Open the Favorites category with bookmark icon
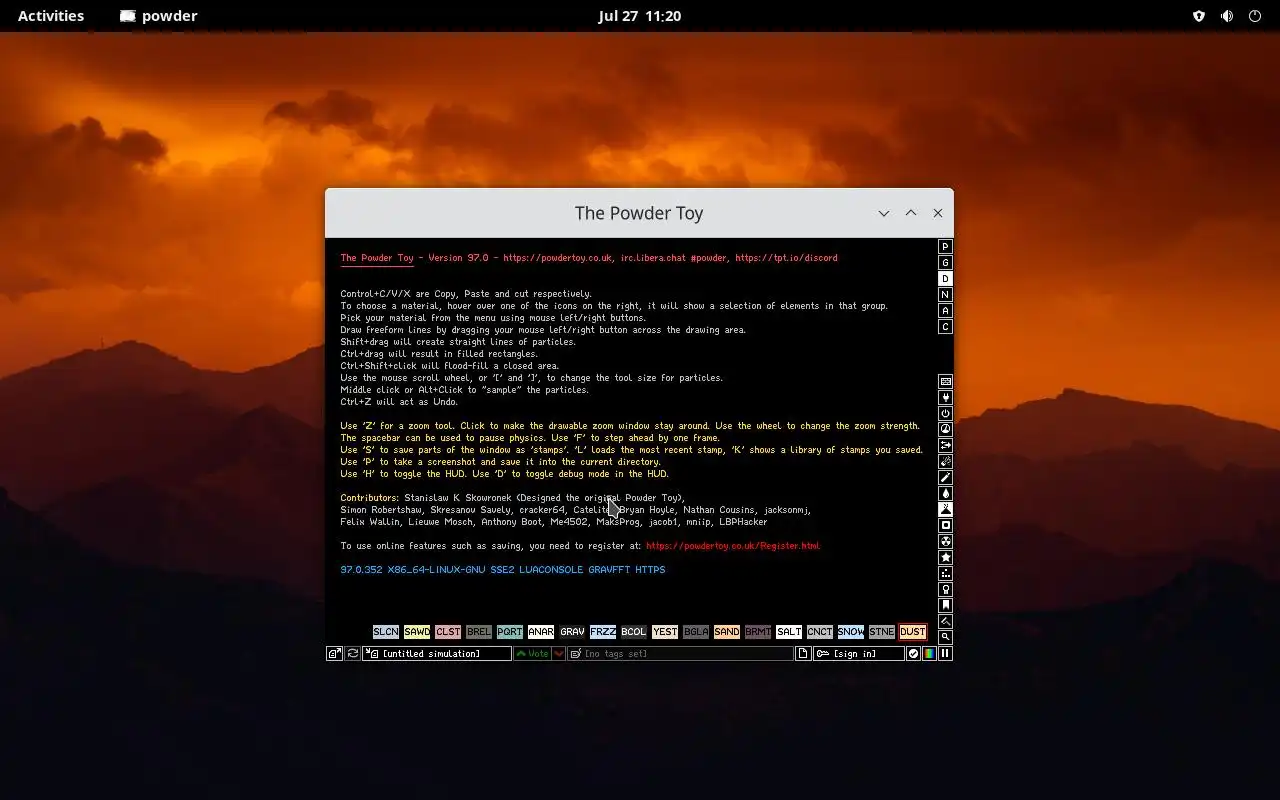Image resolution: width=1280 pixels, height=800 pixels. (945, 605)
